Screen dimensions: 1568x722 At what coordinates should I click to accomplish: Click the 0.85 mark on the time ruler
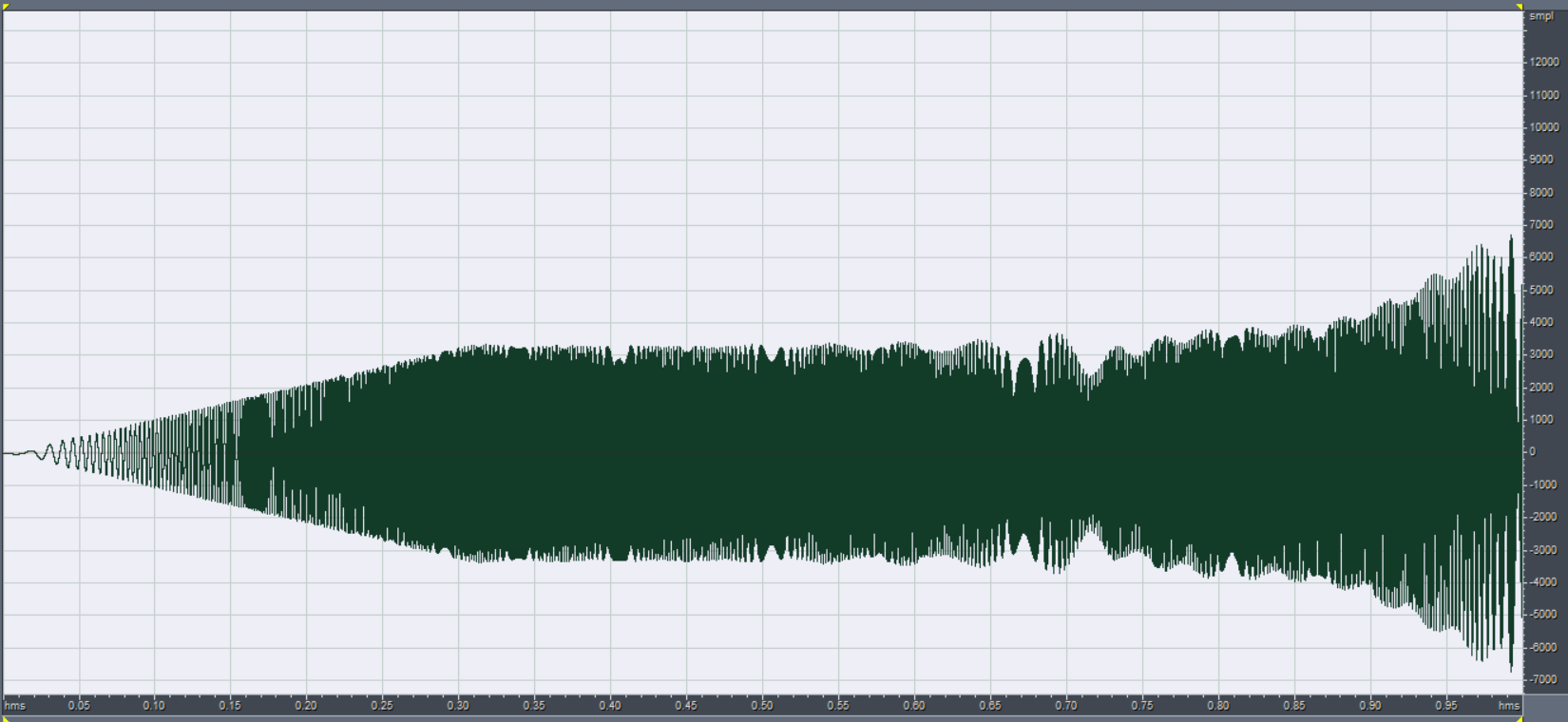coord(1294,706)
